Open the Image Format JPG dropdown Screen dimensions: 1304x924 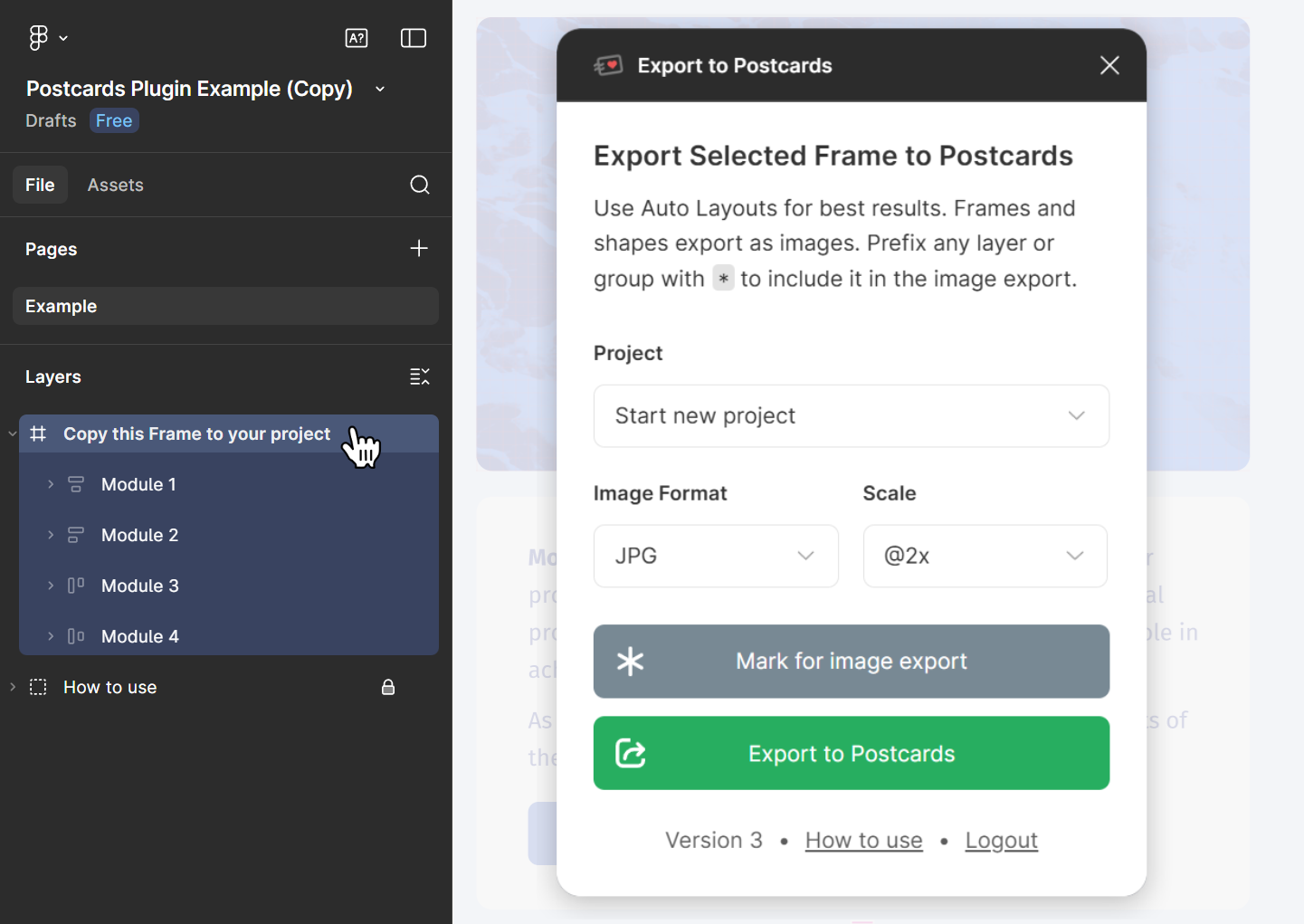click(x=715, y=556)
